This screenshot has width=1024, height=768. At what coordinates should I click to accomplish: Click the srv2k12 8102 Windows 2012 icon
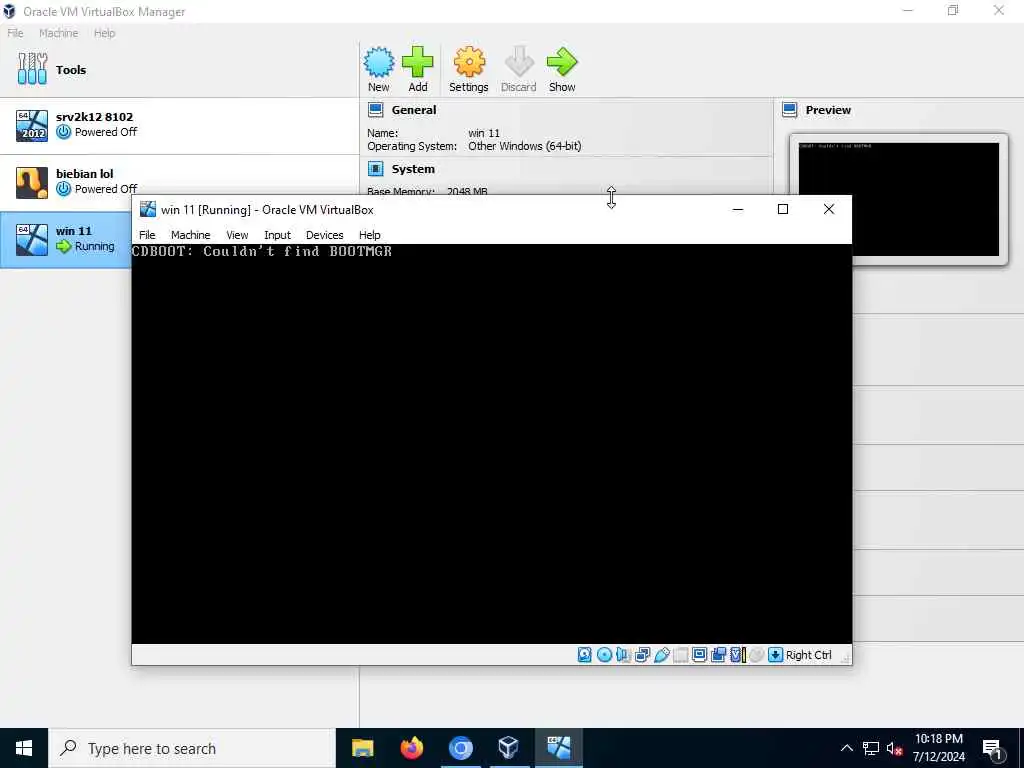pyautogui.click(x=32, y=125)
